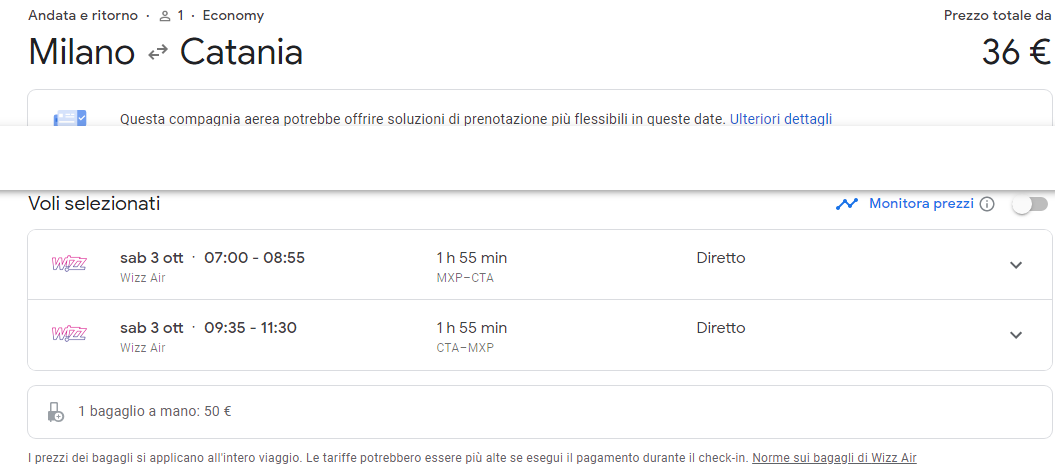Click the carry-on baggage icon
1055x473 pixels.
56,411
